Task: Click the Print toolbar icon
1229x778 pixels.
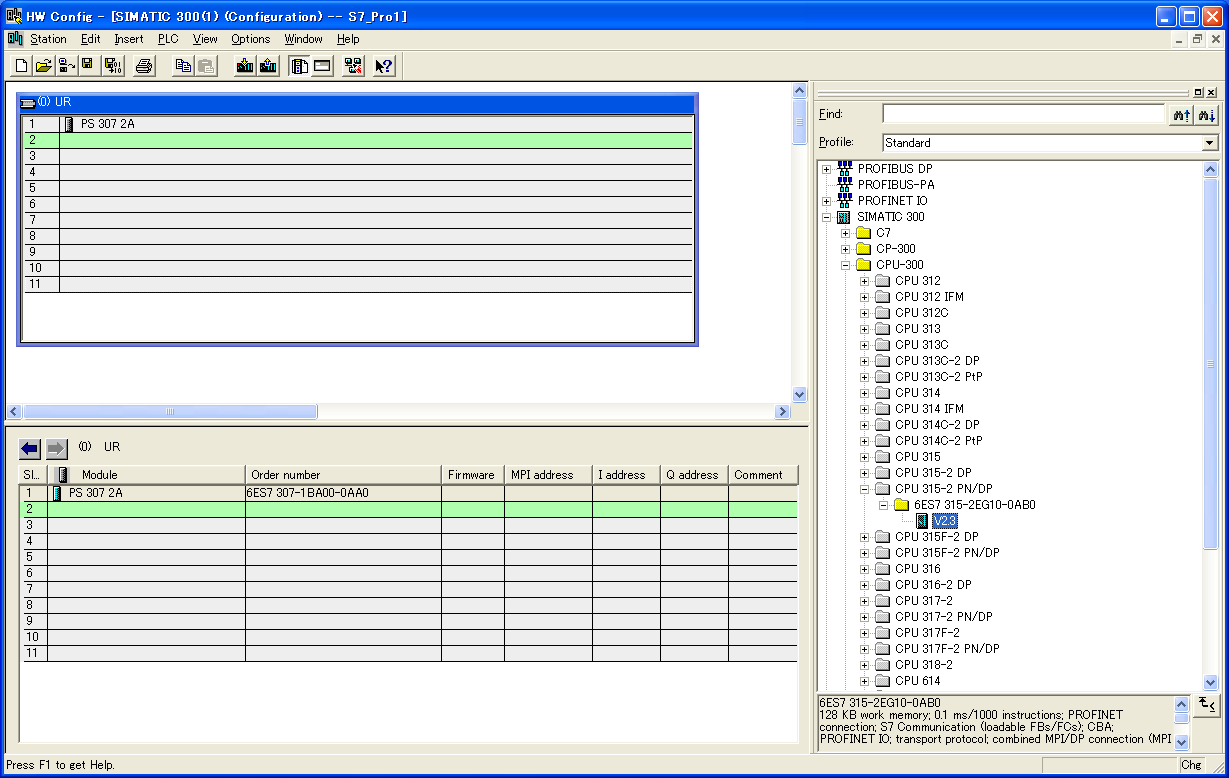Action: pos(145,65)
